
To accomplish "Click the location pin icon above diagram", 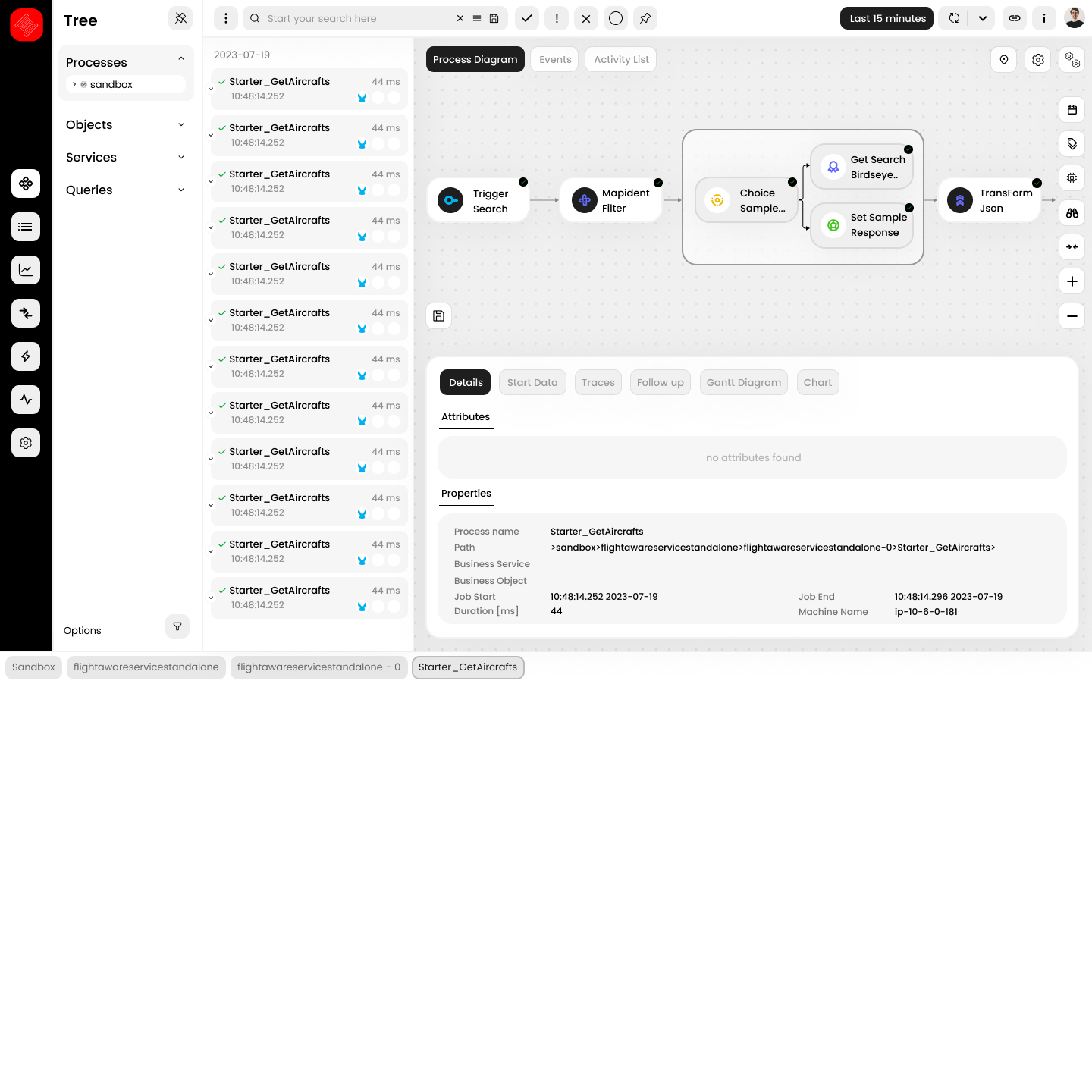I will 1004,60.
